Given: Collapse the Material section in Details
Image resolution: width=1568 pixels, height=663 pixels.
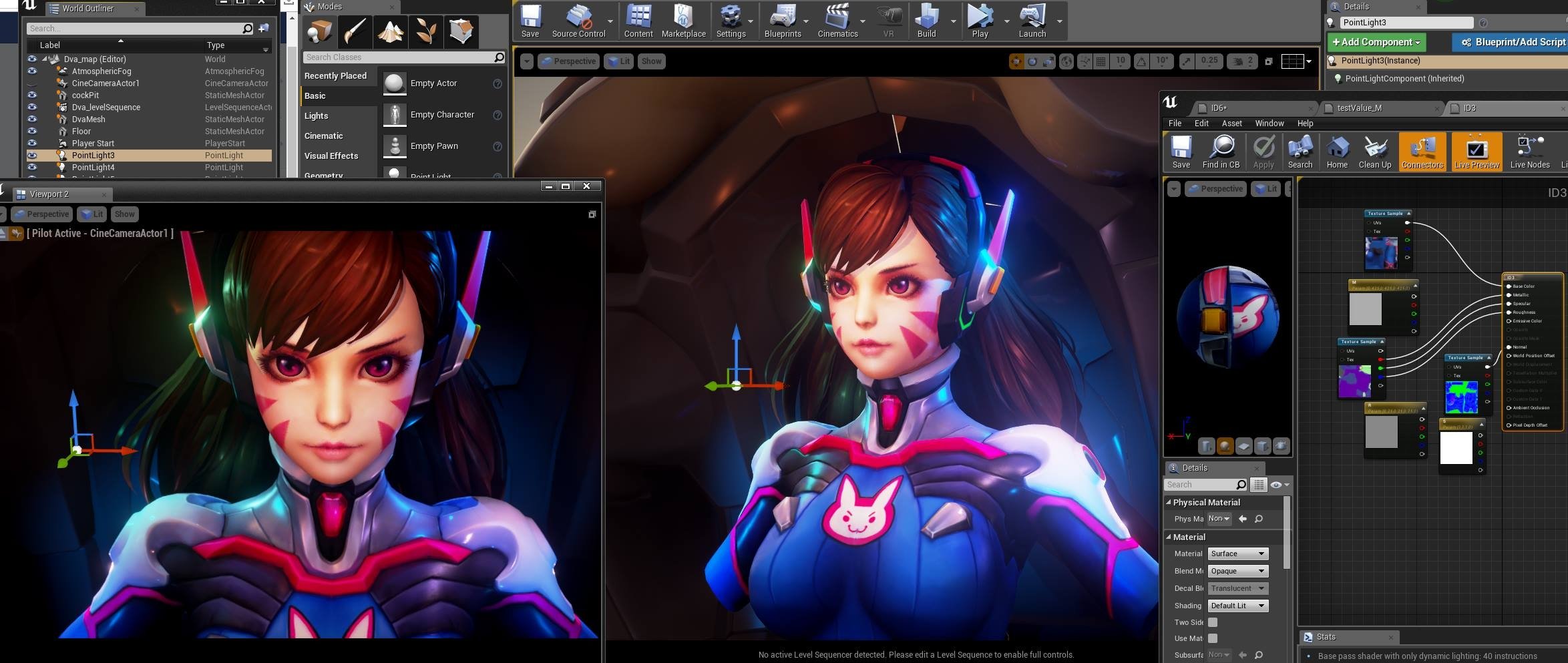Looking at the screenshot, I should coord(1169,537).
